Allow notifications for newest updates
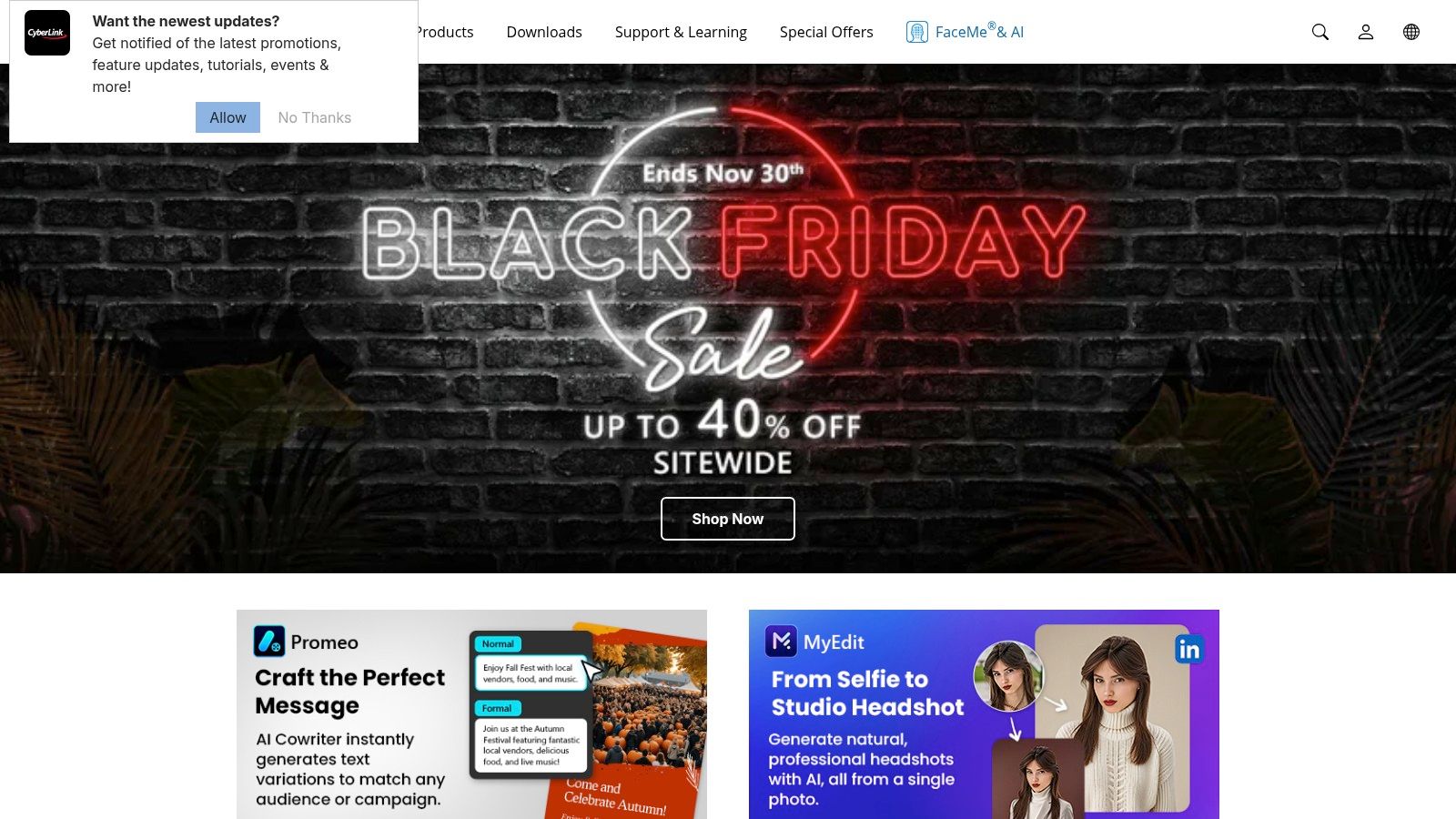Screen dimensions: 1456x819 point(227,117)
